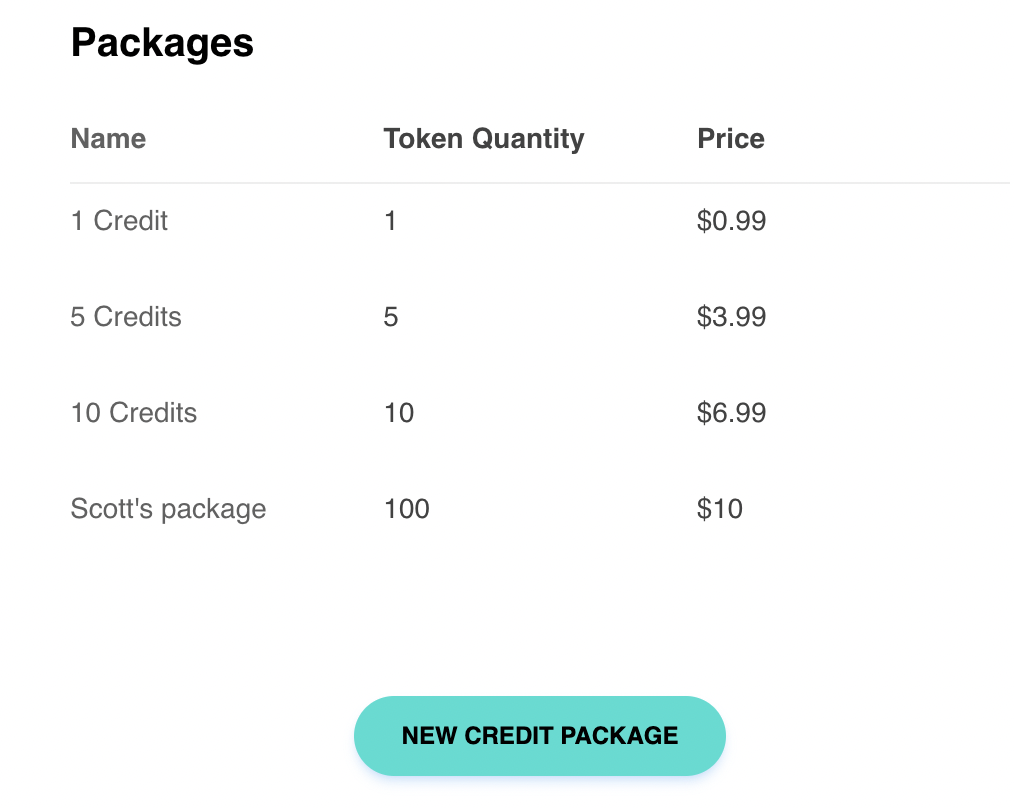The width and height of the screenshot is (1014, 808).
Task: Click the Token Quantity column header
Action: tap(484, 138)
